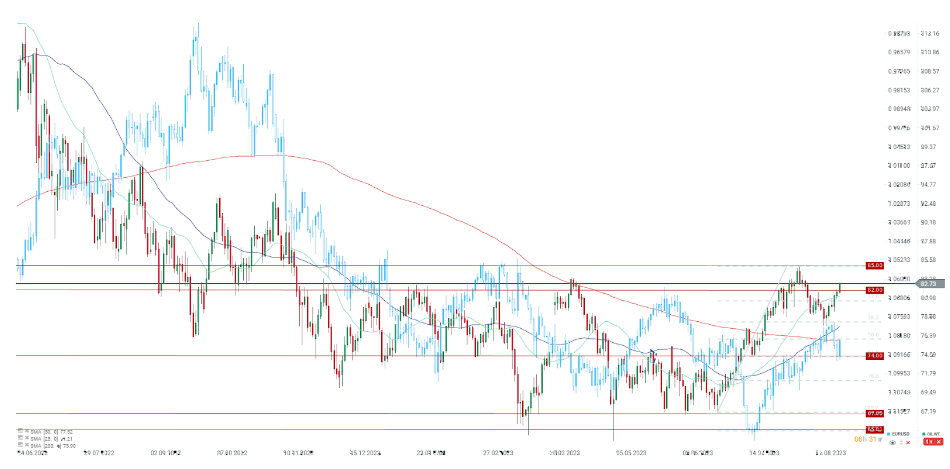
Task: Select the 74.00 horizontal level label
Action: (873, 356)
